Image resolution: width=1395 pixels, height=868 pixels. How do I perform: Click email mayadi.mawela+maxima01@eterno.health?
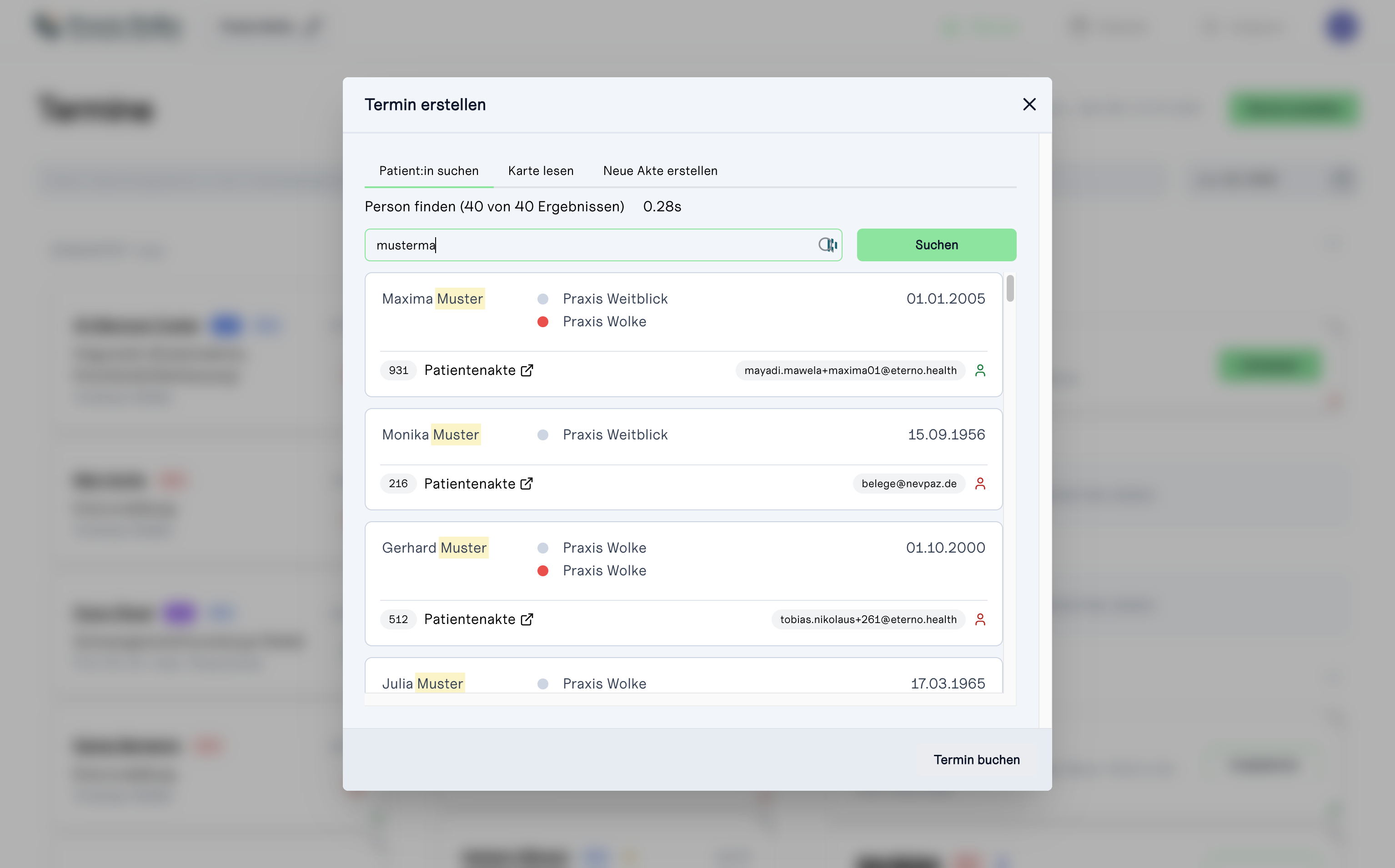(851, 370)
